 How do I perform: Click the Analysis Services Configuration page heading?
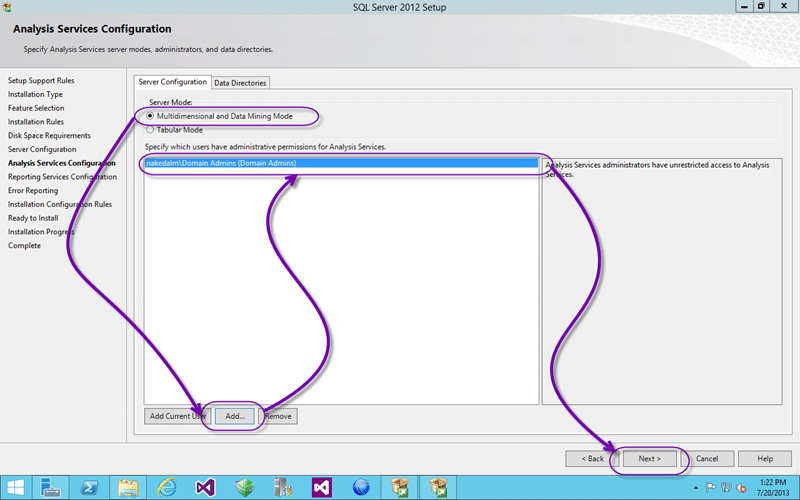click(92, 29)
